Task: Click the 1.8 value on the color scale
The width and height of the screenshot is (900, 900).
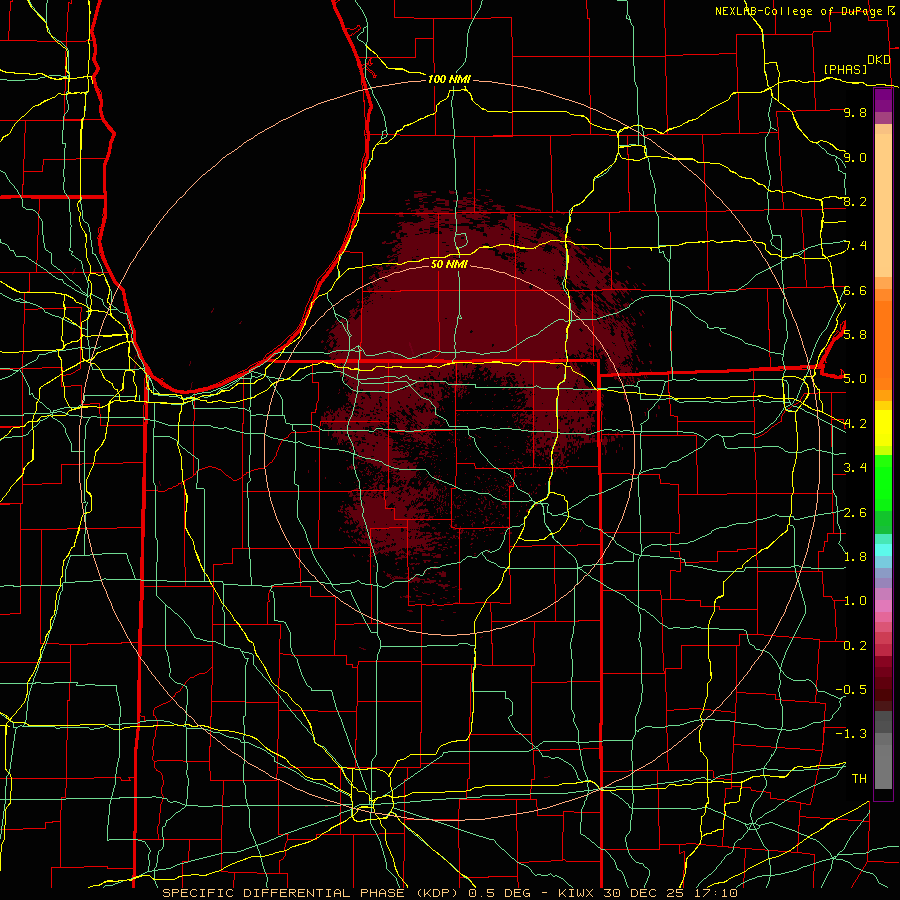Action: click(x=855, y=556)
